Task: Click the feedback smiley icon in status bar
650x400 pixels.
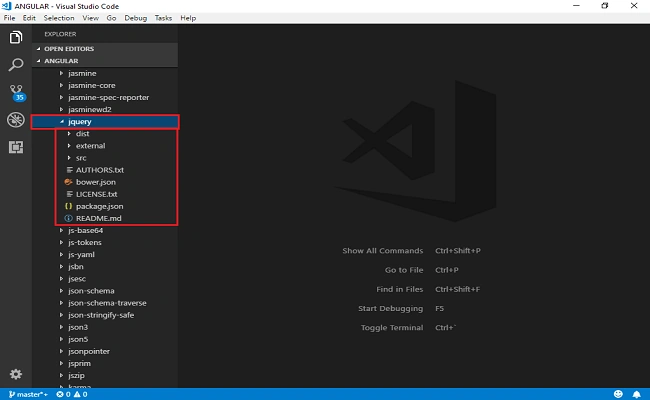Action: tap(618, 394)
